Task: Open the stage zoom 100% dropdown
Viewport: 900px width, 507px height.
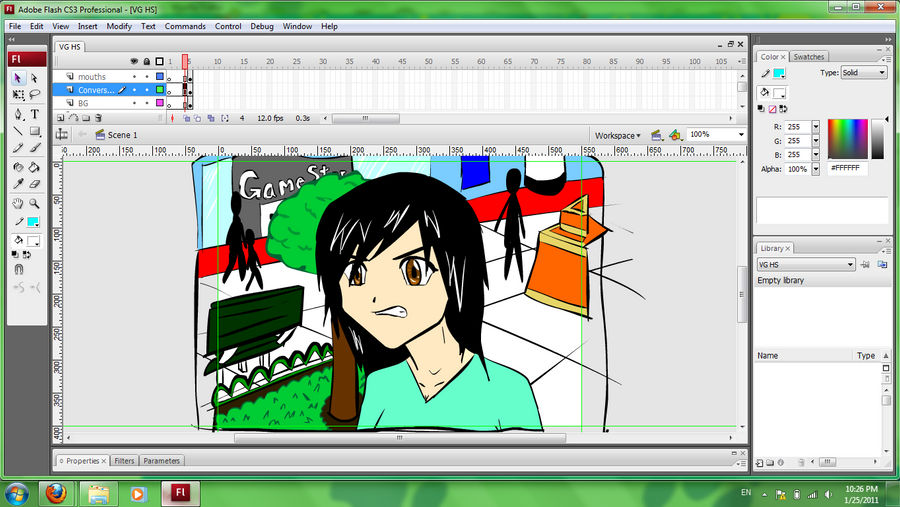Action: (x=741, y=134)
